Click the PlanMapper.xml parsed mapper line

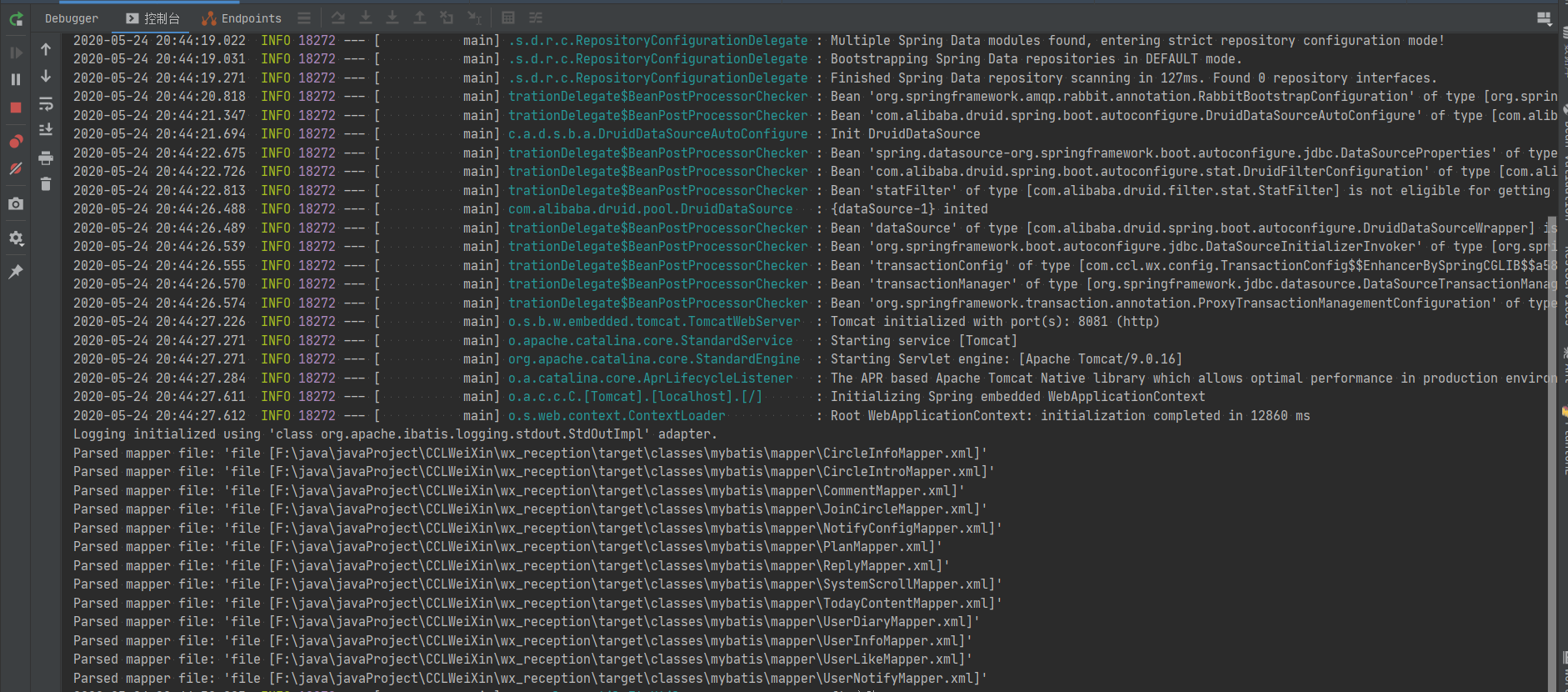pos(507,547)
